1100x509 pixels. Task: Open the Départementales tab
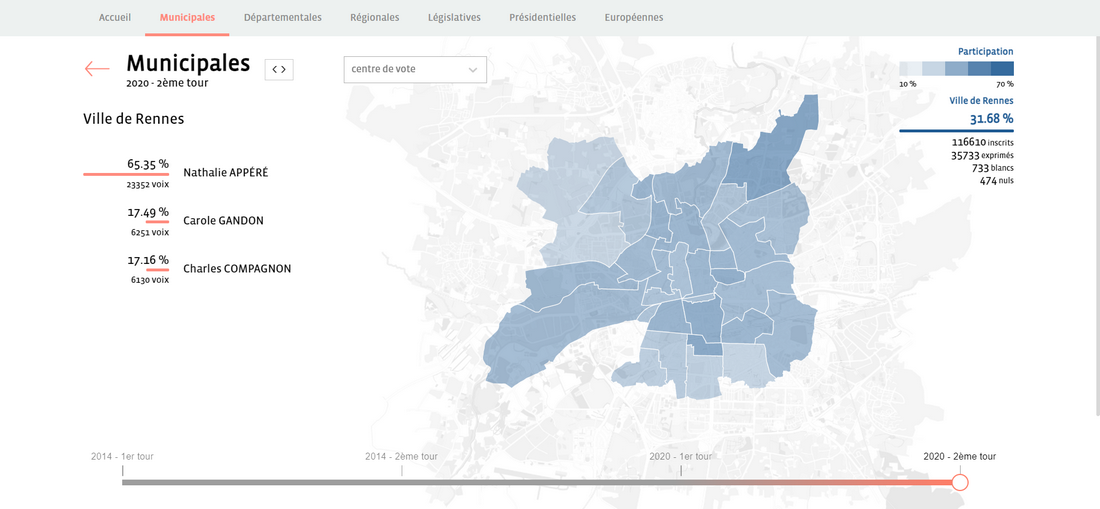(283, 18)
